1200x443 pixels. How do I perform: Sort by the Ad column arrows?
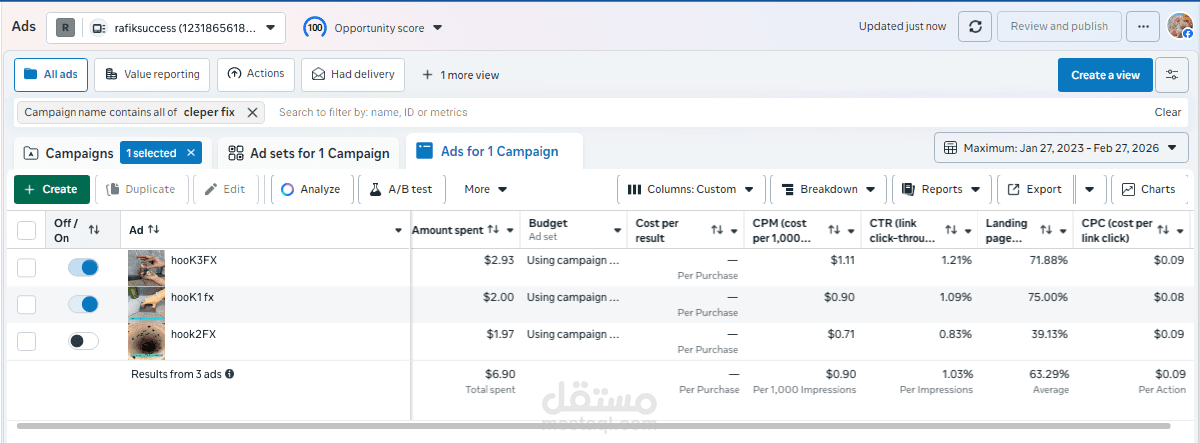coord(154,230)
